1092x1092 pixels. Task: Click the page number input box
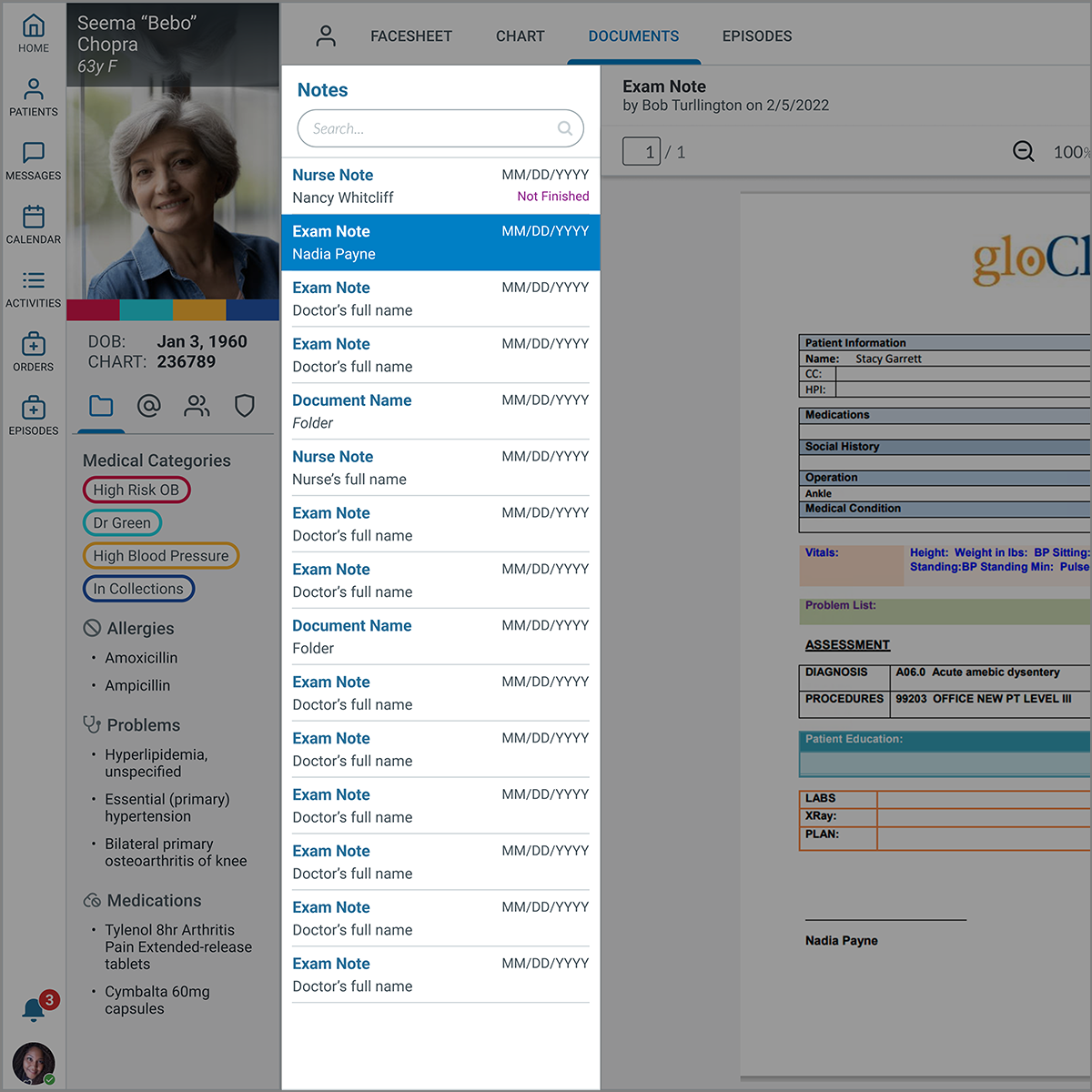click(x=642, y=152)
